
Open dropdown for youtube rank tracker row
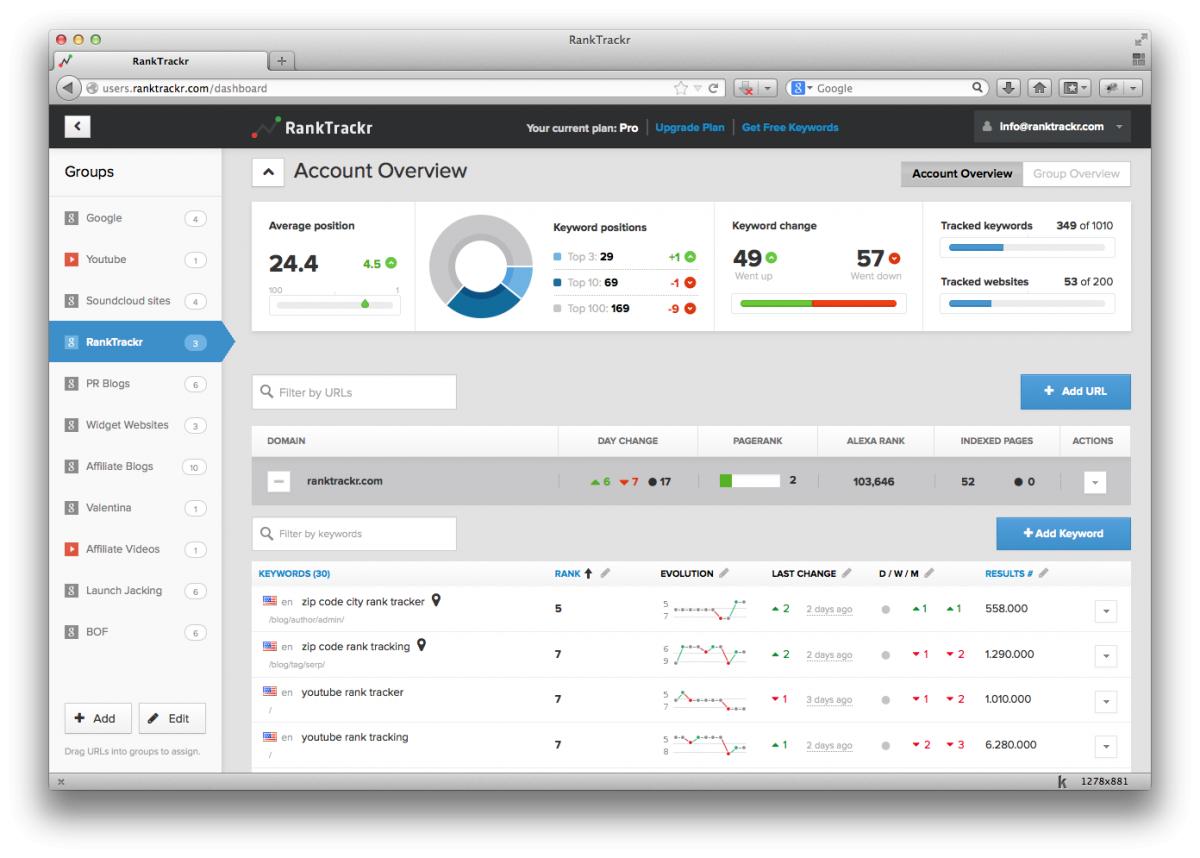click(x=1106, y=701)
